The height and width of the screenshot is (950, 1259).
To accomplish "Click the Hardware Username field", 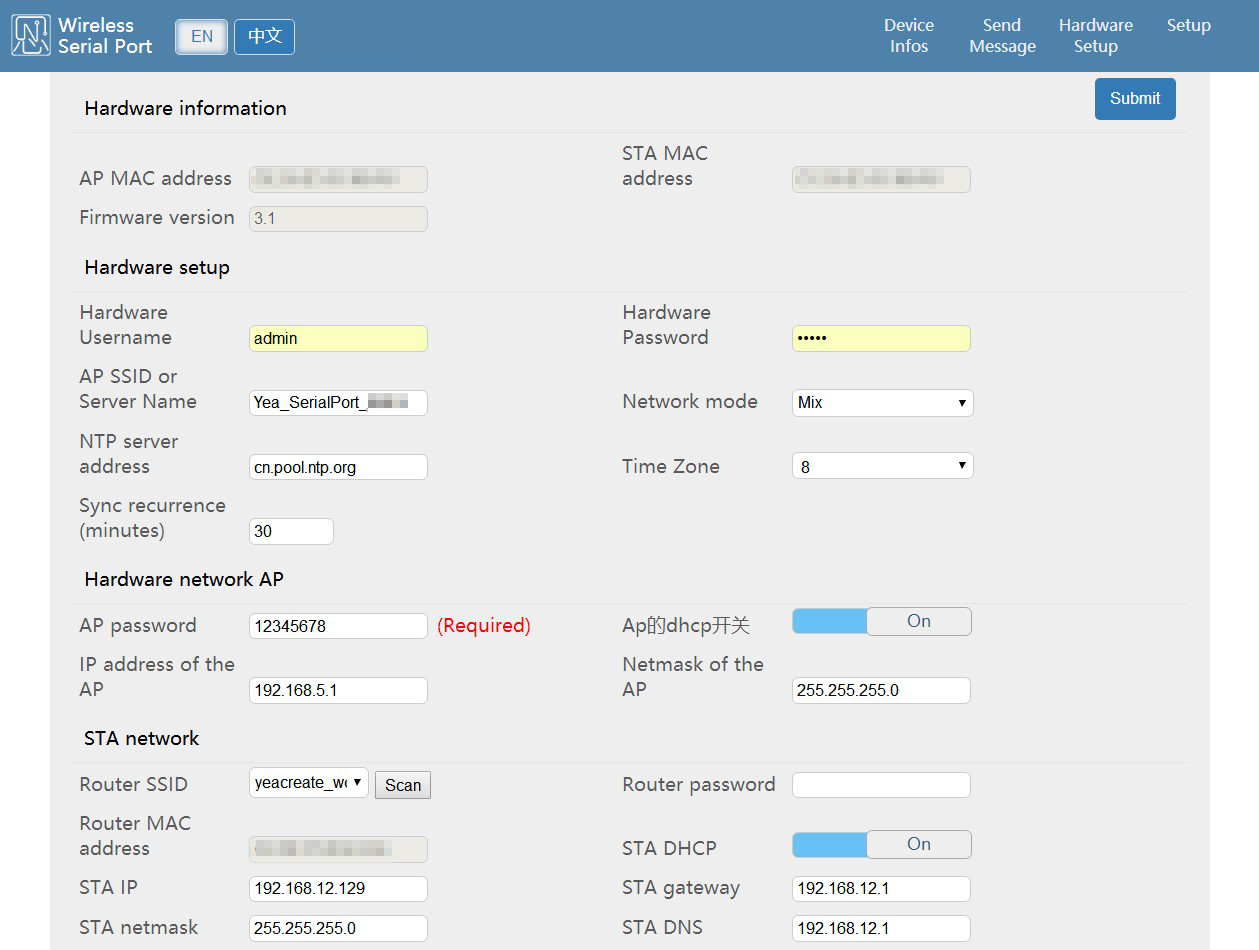I will click(338, 339).
